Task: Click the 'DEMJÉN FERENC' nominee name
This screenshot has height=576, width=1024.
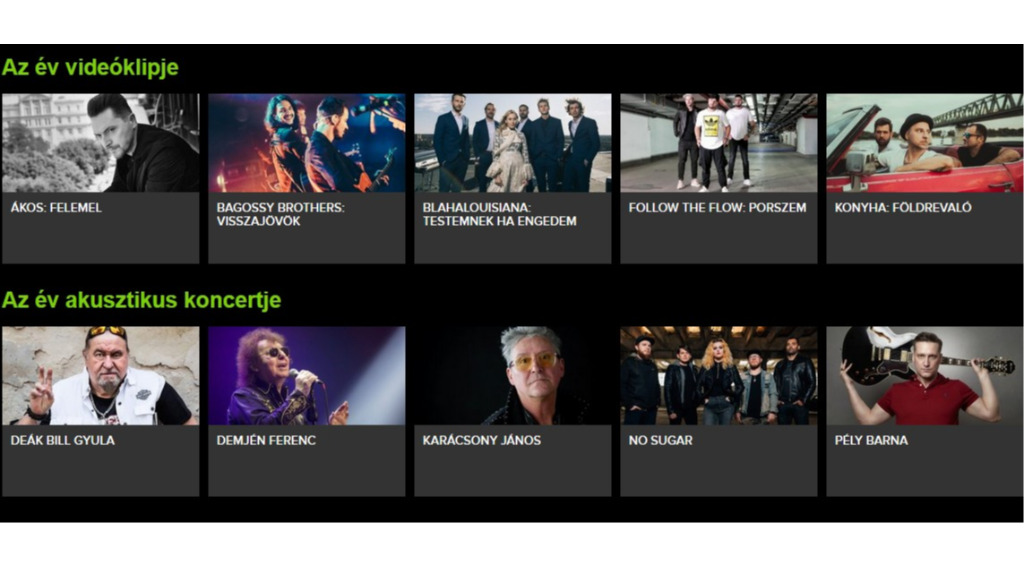Action: point(266,440)
